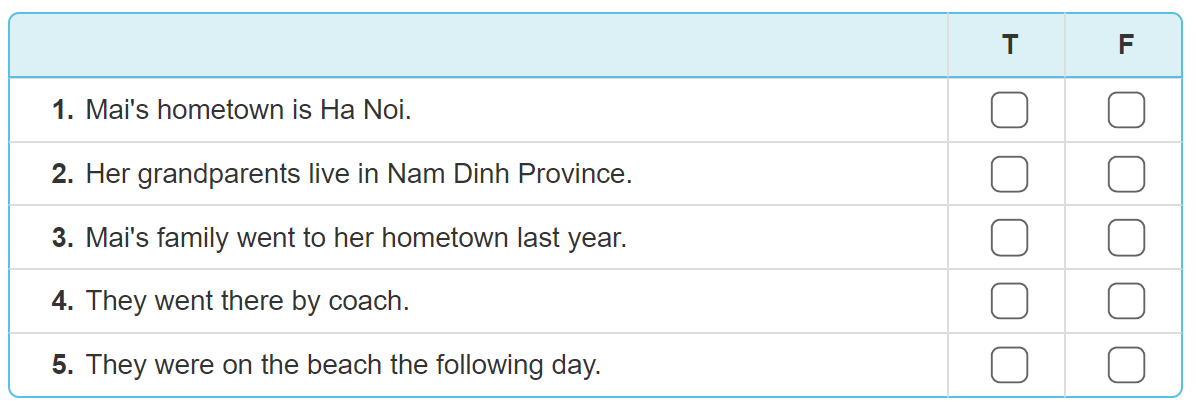
Task: Click the text 'Mai's hometown is Ha Noi.'
Action: click(248, 110)
